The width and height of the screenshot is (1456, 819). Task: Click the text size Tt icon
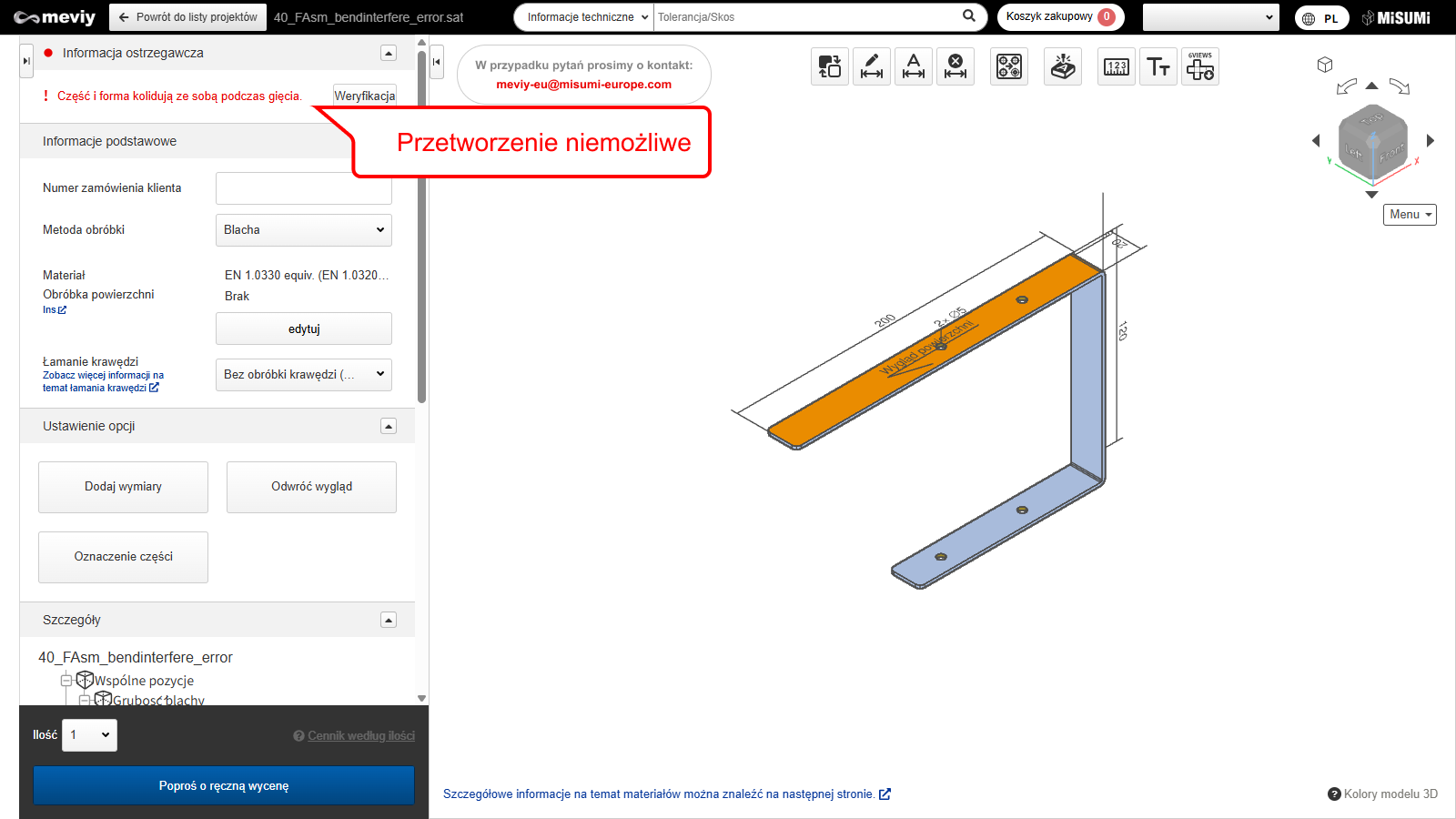(x=1158, y=66)
